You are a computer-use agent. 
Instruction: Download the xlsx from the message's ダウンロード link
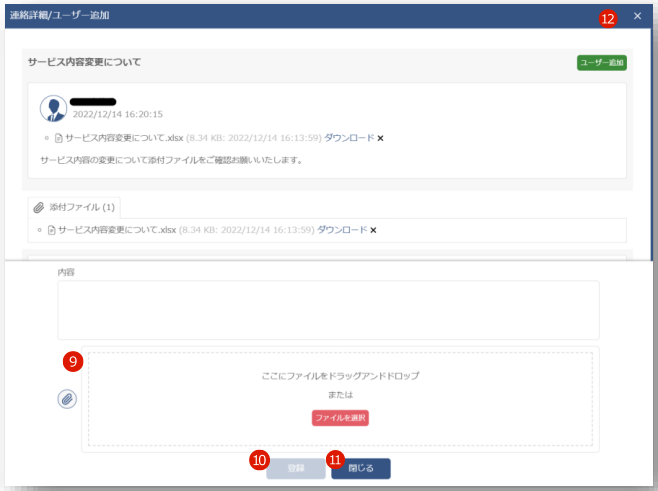[348, 137]
